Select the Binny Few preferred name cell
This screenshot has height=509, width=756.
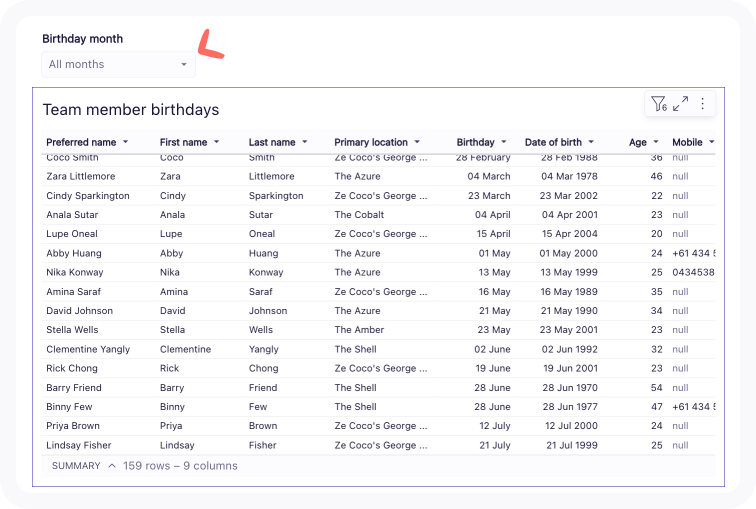[x=69, y=407]
